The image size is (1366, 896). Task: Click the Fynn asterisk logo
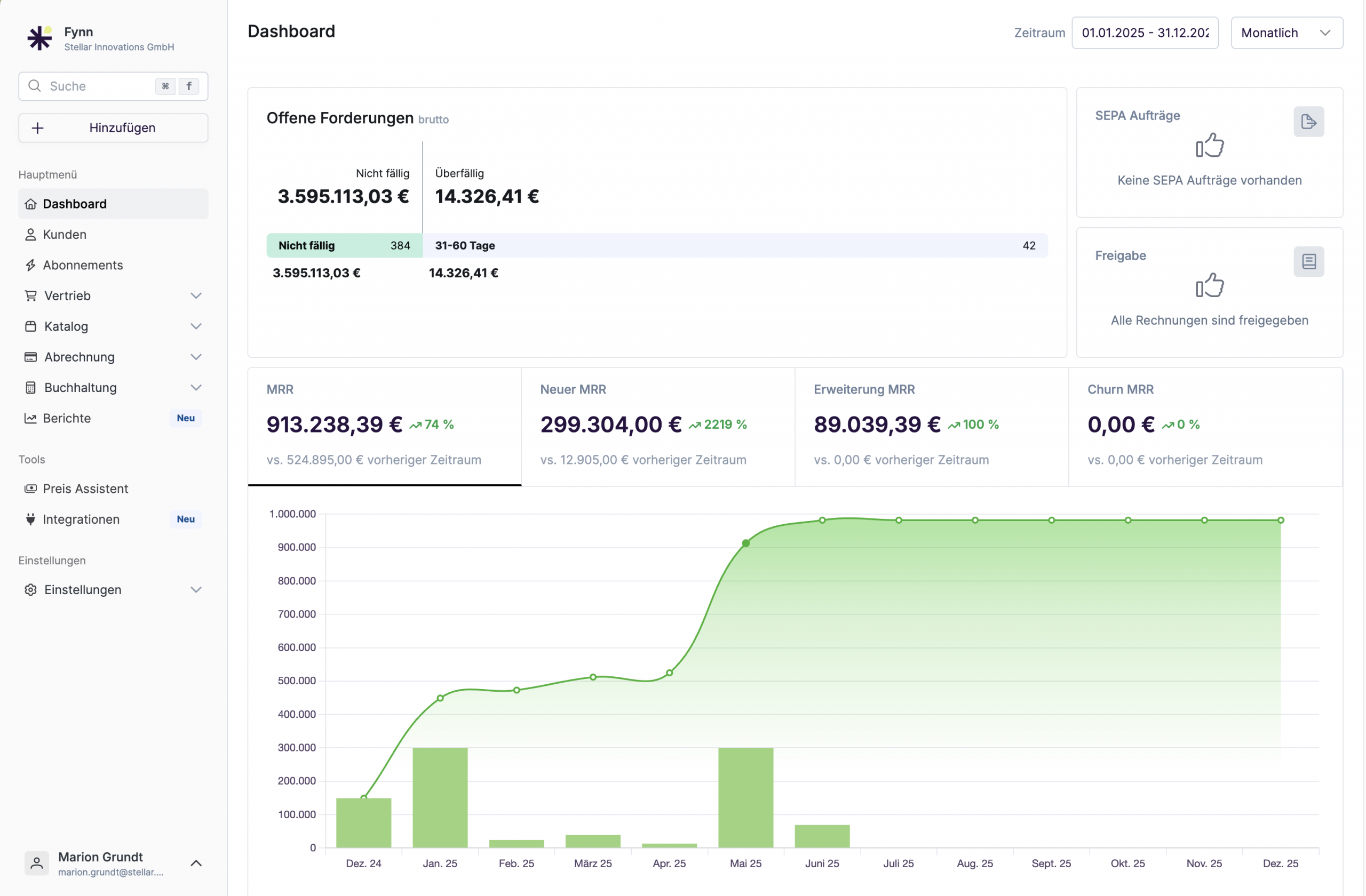[39, 38]
